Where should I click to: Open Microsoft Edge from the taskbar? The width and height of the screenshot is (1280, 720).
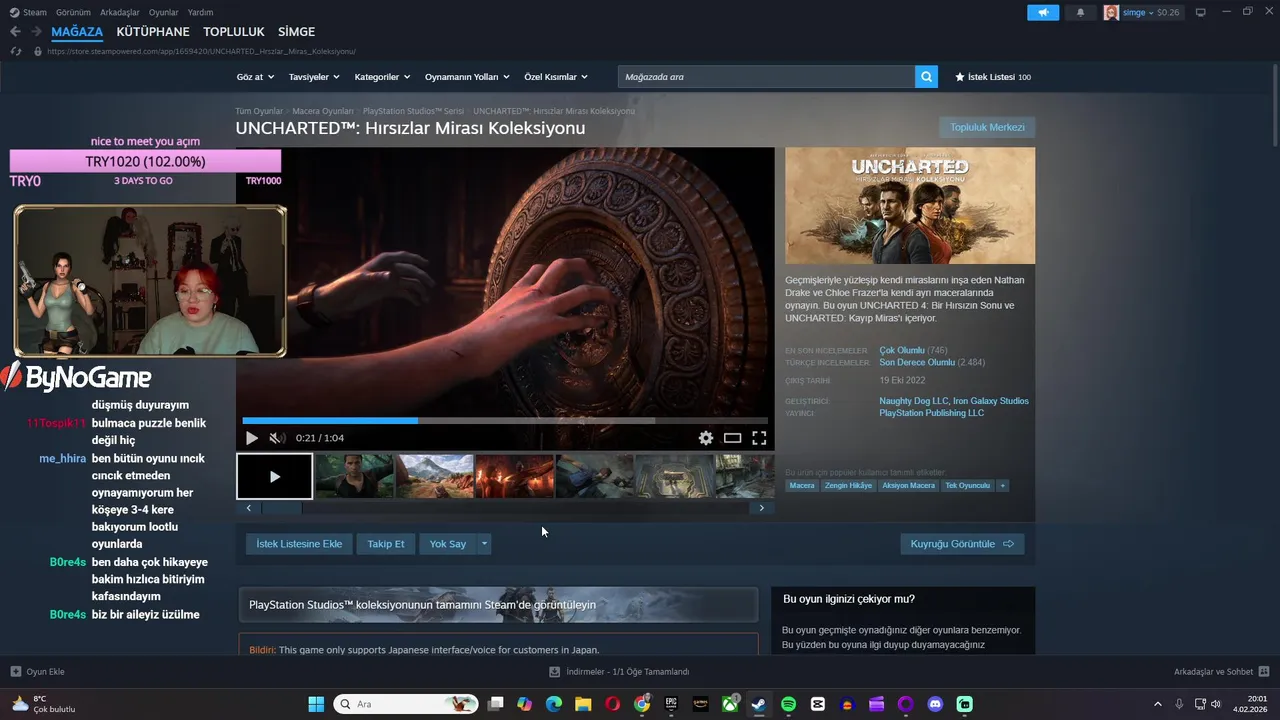tap(554, 704)
